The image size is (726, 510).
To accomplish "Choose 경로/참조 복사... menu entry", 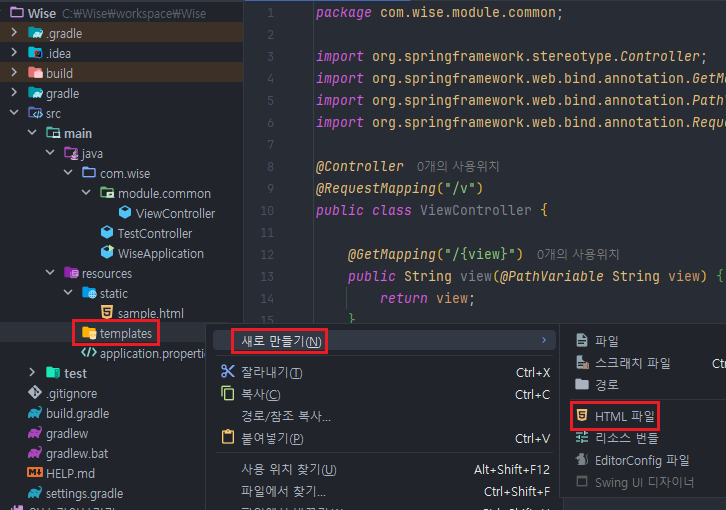I will [x=384, y=416].
